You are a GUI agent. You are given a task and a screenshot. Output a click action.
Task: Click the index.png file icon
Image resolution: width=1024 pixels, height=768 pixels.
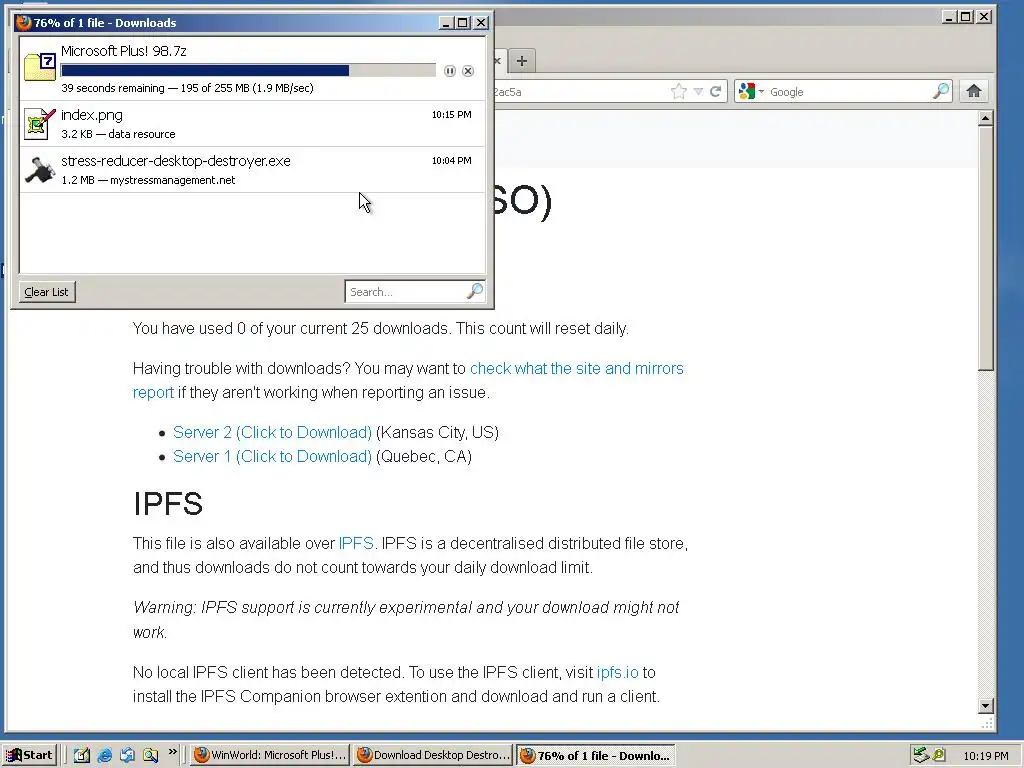pyautogui.click(x=39, y=124)
